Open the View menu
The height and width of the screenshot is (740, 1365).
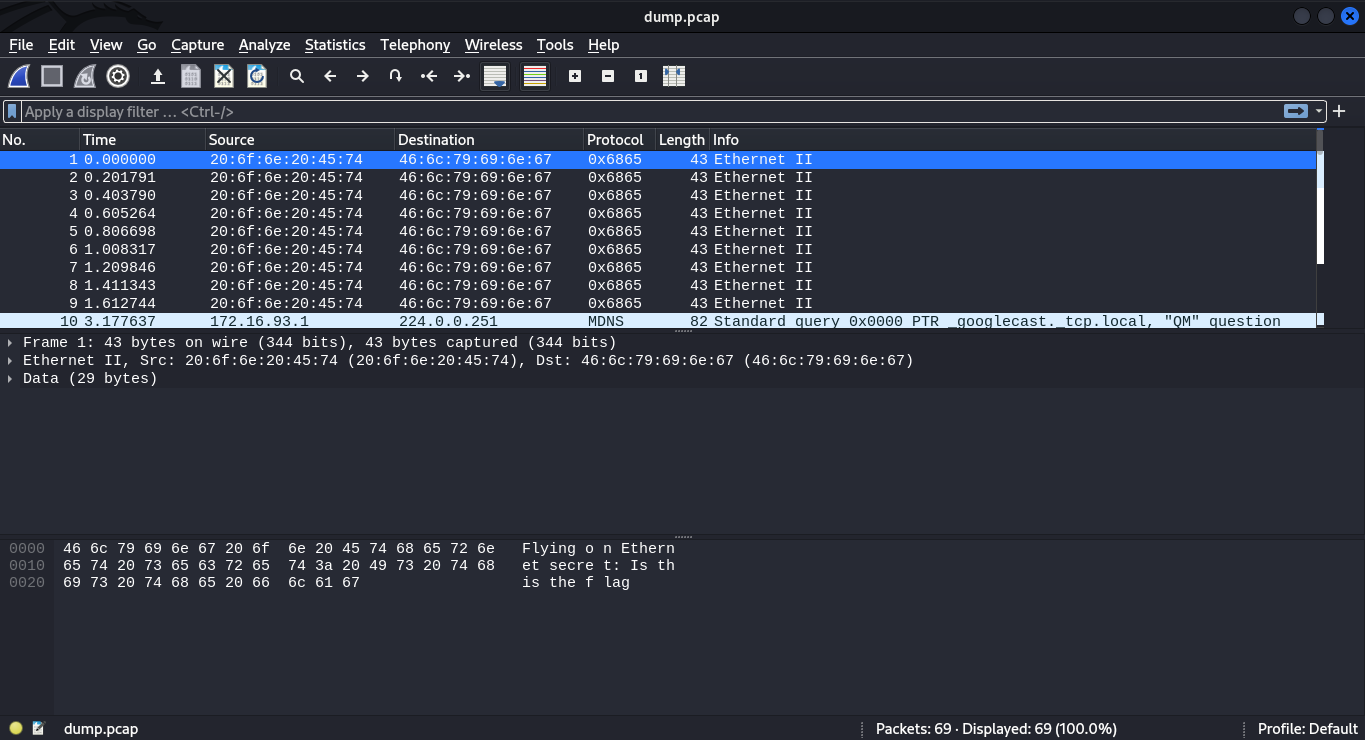point(106,45)
